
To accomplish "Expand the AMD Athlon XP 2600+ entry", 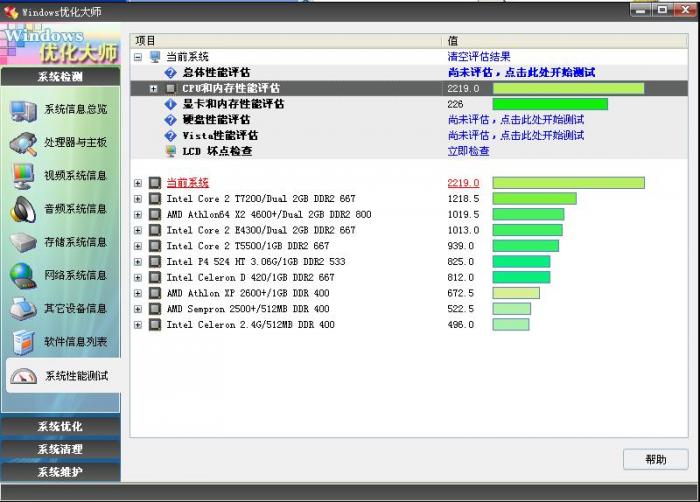I will (138, 293).
